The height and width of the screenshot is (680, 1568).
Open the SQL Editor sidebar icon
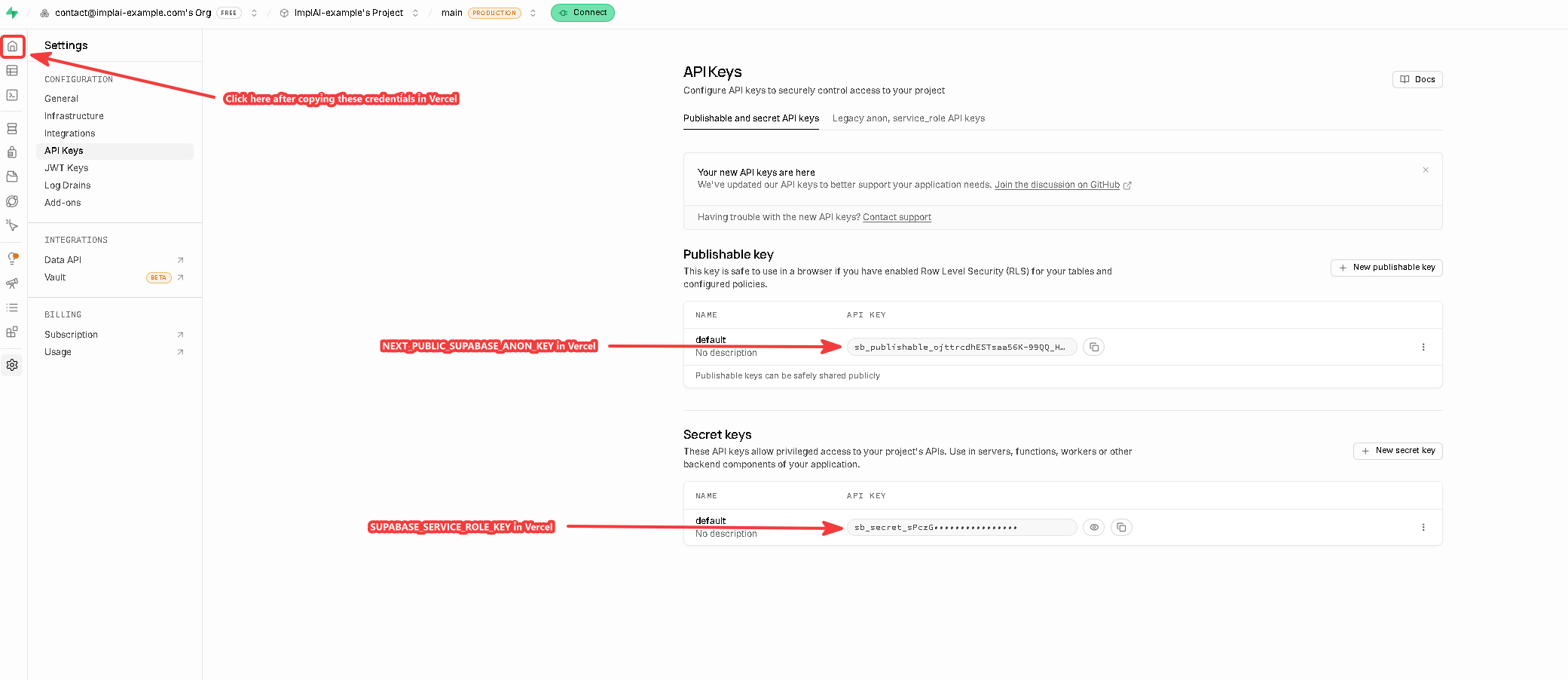tap(12, 95)
